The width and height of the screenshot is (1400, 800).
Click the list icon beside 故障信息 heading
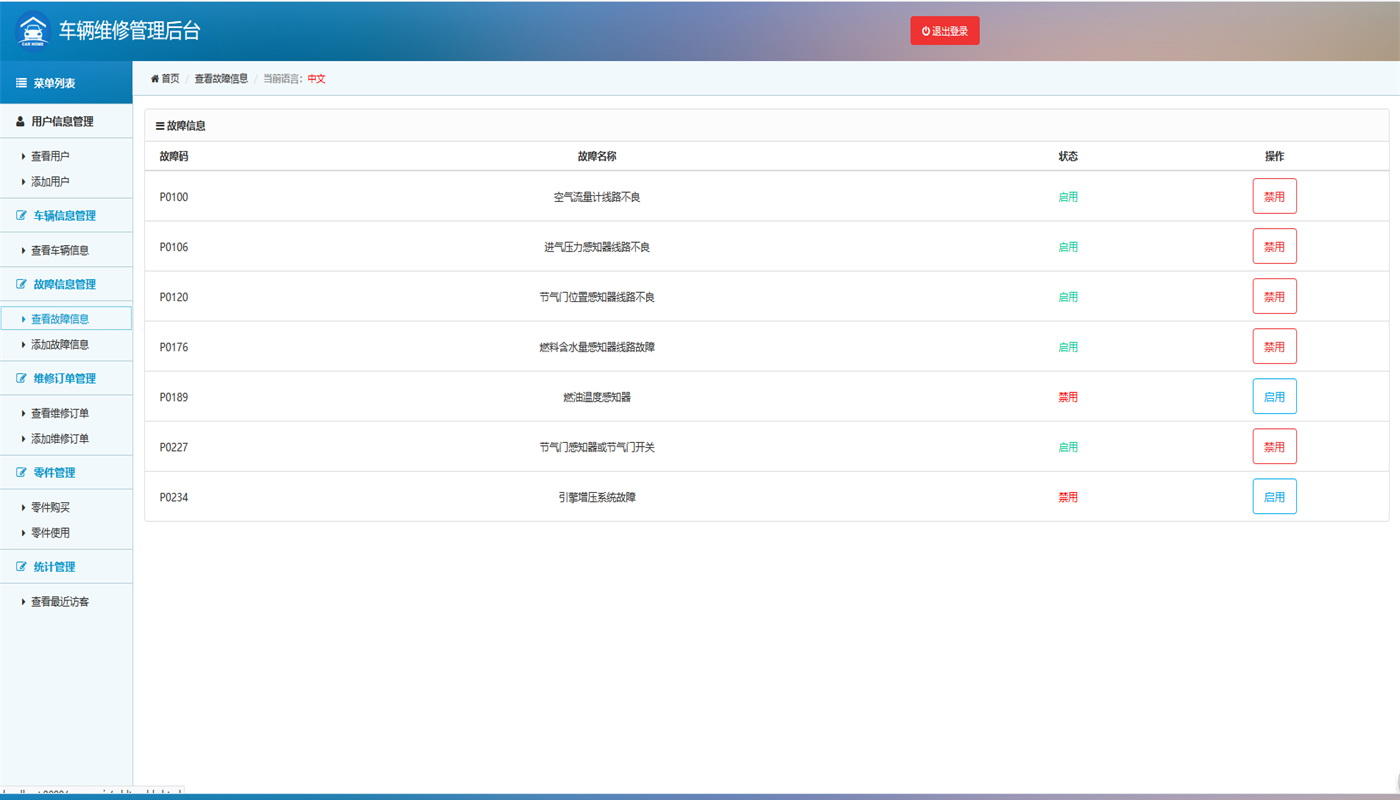[x=160, y=126]
